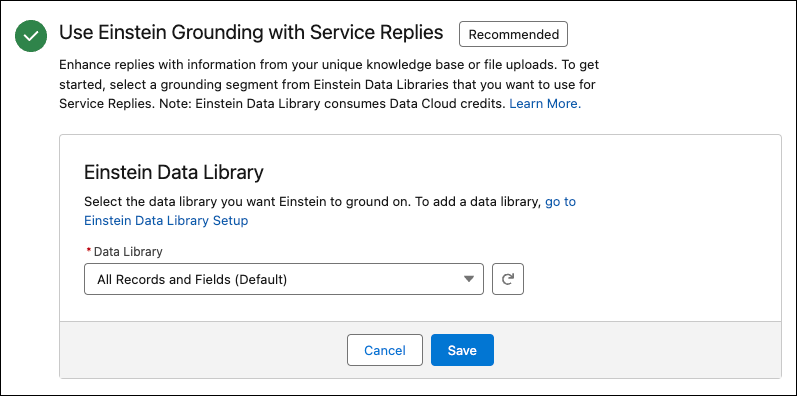Image resolution: width=797 pixels, height=396 pixels.
Task: Save the Data Library selection
Action: tap(462, 350)
